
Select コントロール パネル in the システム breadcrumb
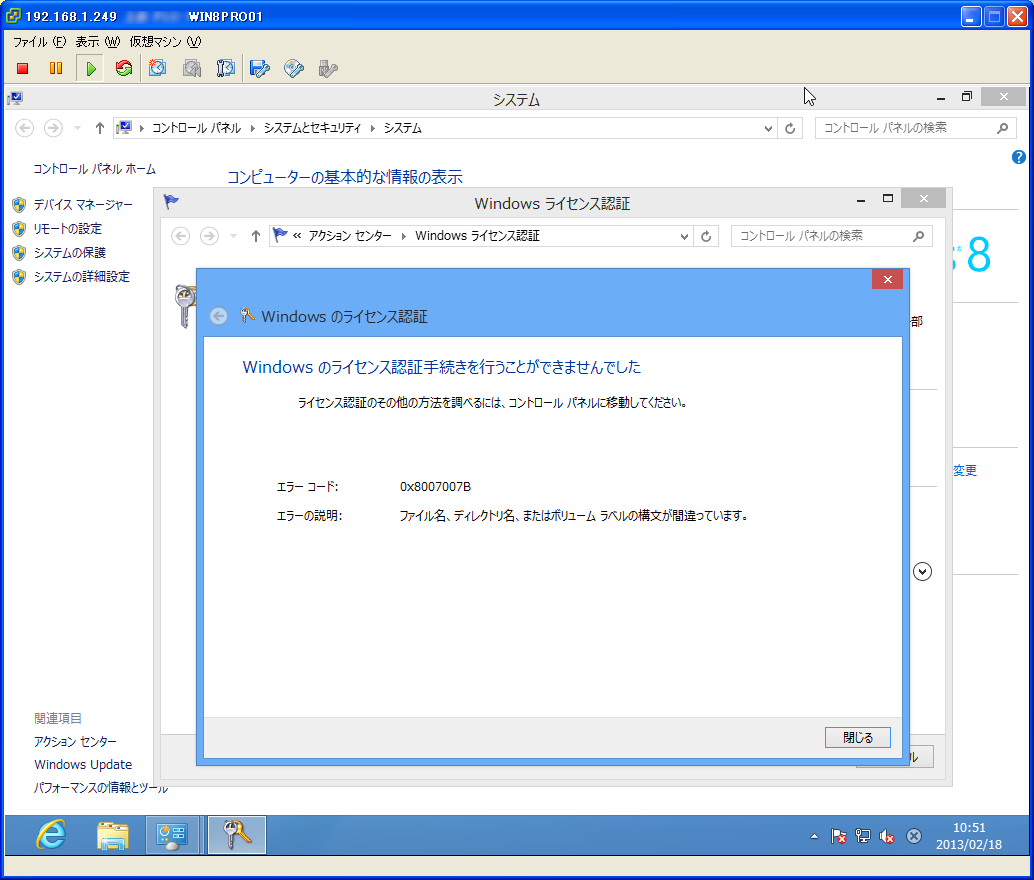(197, 128)
